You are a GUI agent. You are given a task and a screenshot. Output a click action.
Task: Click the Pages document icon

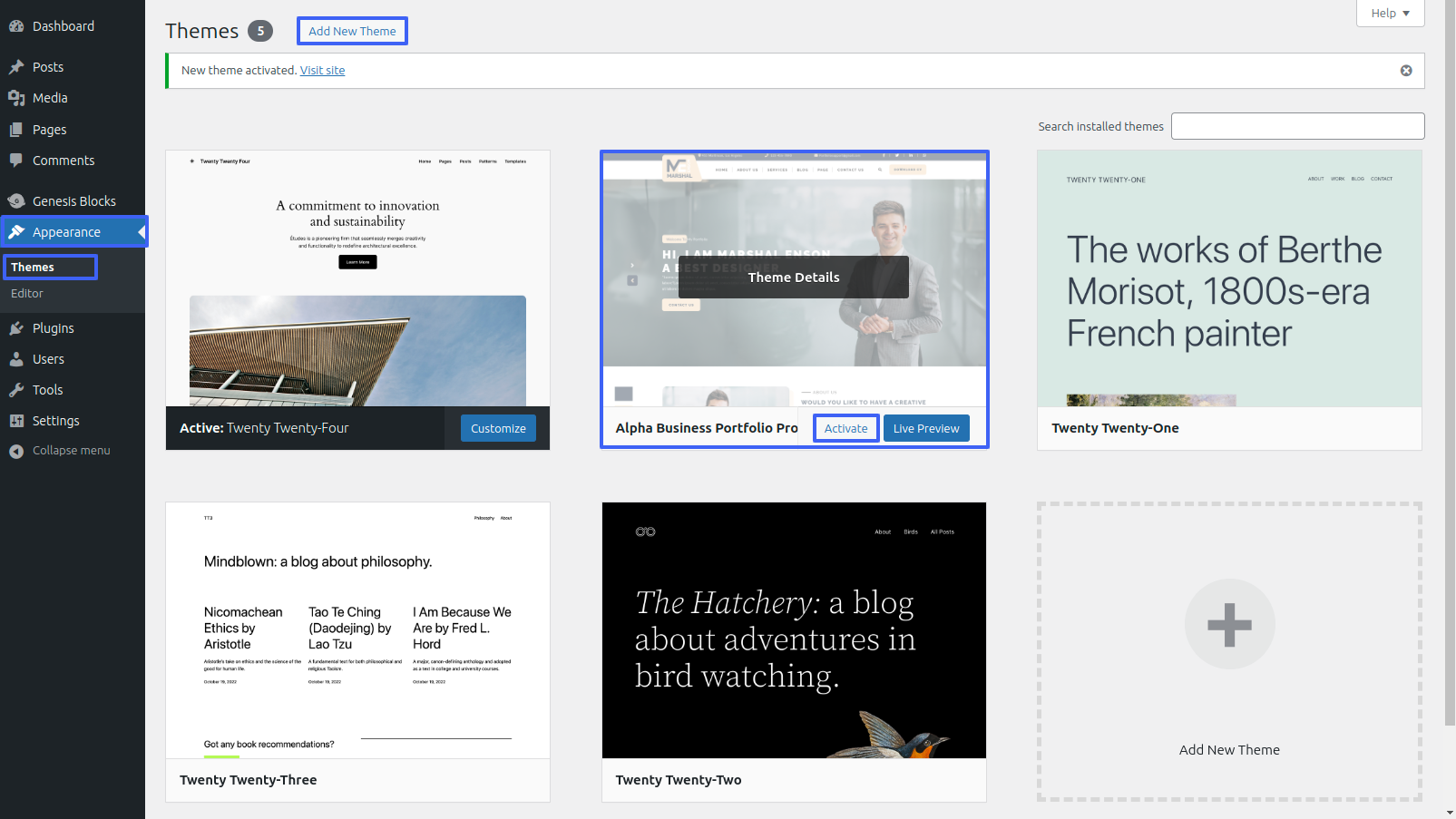point(16,130)
